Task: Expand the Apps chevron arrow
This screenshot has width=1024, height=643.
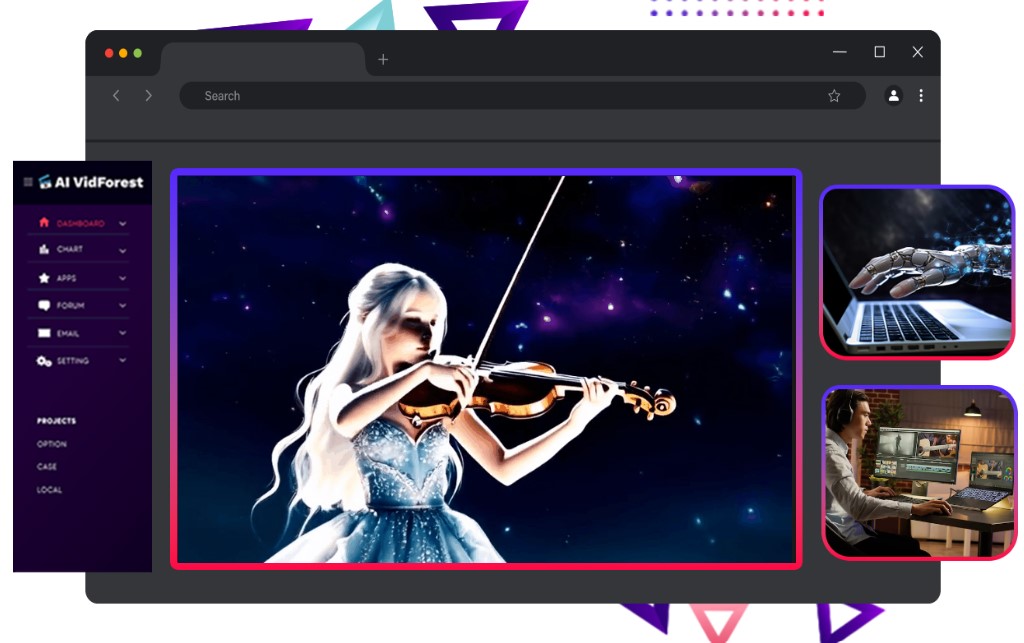Action: tap(123, 278)
